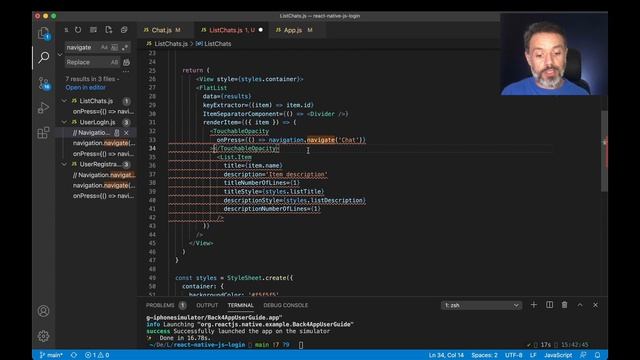The height and width of the screenshot is (360, 640).
Task: Clear the search results
Action: click(93, 30)
